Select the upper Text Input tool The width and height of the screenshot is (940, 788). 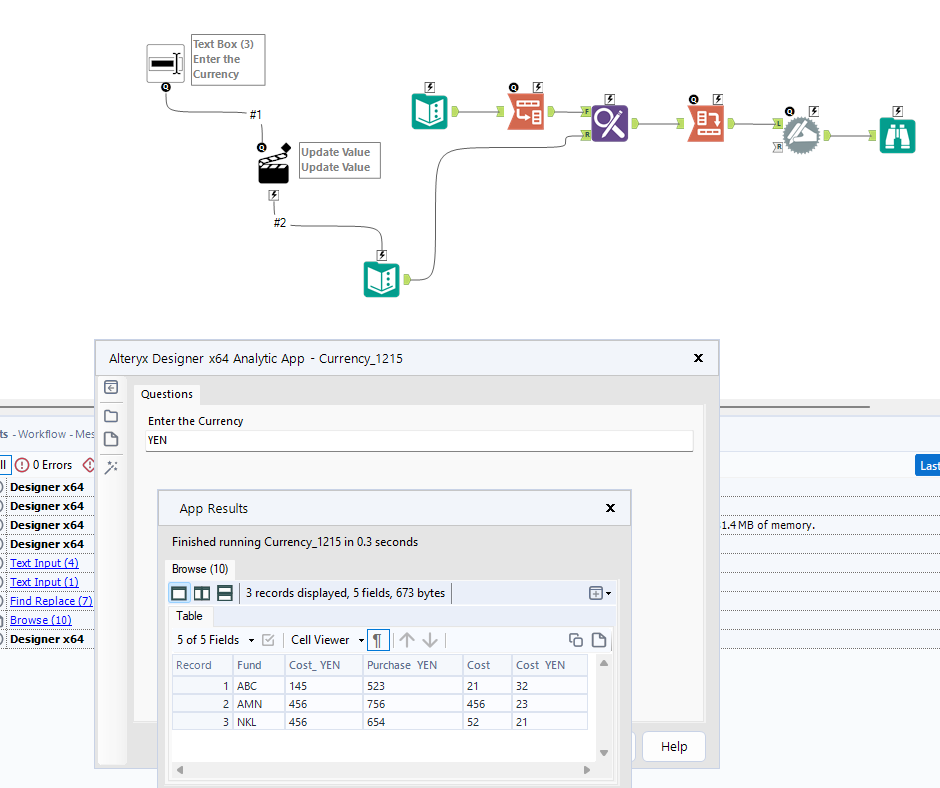430,112
